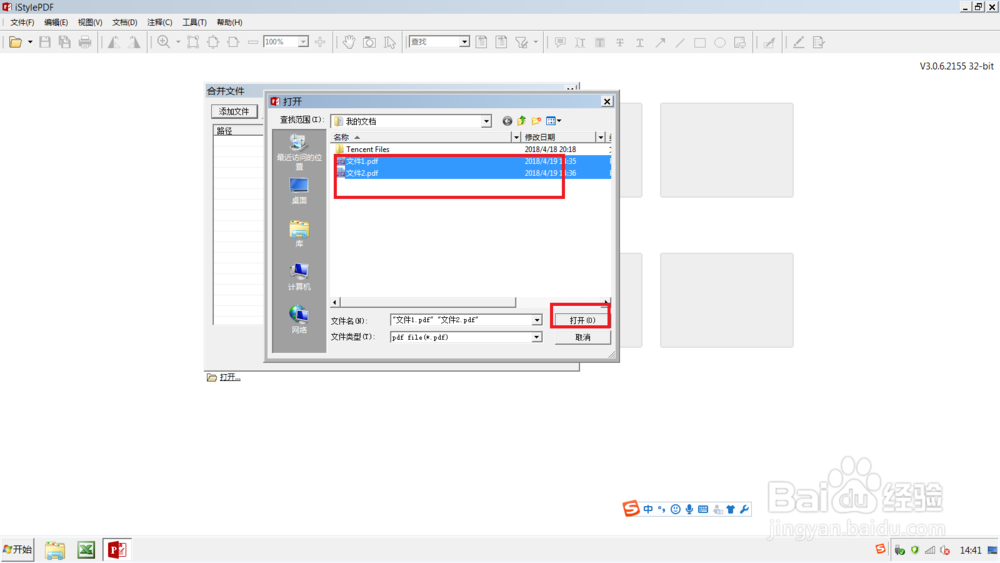Click the signature pen icon
Image resolution: width=1000 pixels, height=563 pixels.
tap(770, 43)
